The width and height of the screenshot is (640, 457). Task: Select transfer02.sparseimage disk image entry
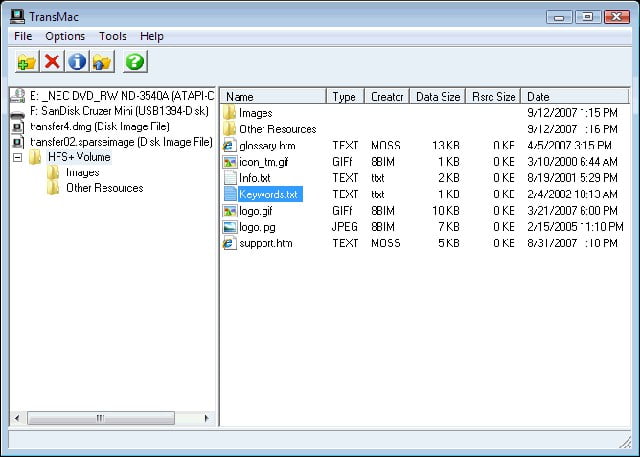(121, 142)
